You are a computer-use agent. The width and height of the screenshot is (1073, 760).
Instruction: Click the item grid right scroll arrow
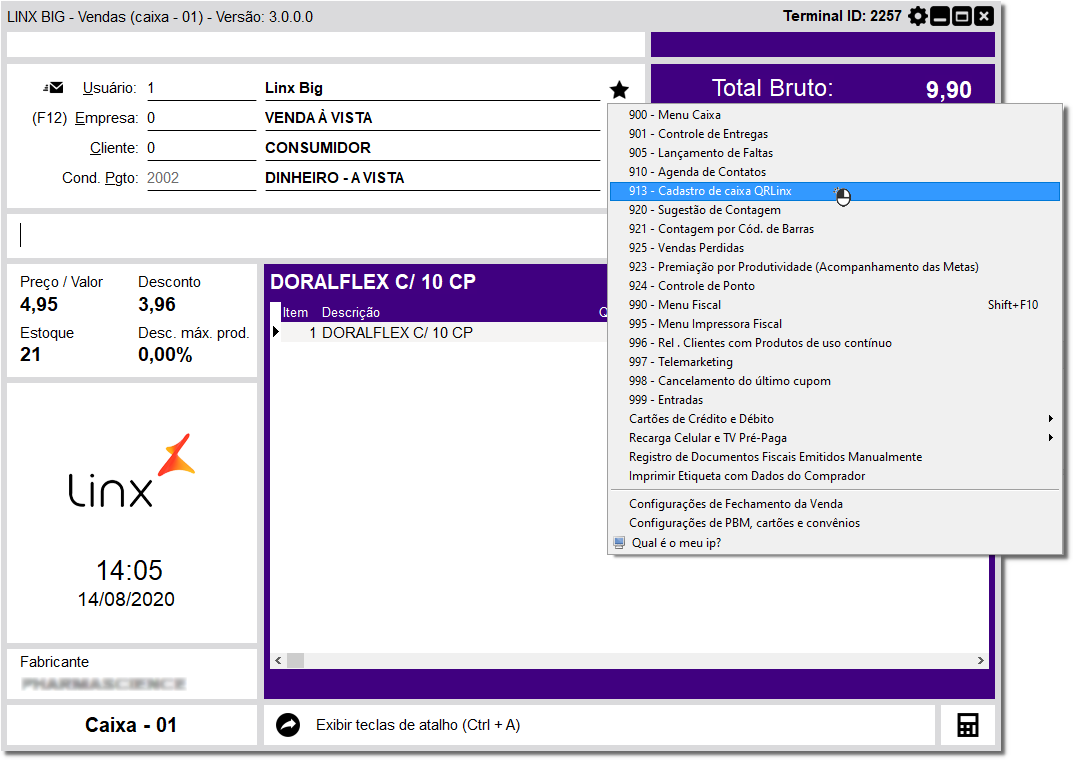click(x=981, y=661)
